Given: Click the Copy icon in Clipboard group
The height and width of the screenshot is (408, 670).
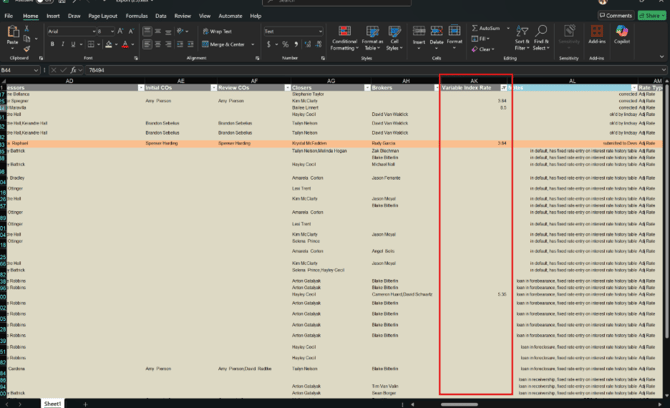Looking at the screenshot, I should (26, 39).
